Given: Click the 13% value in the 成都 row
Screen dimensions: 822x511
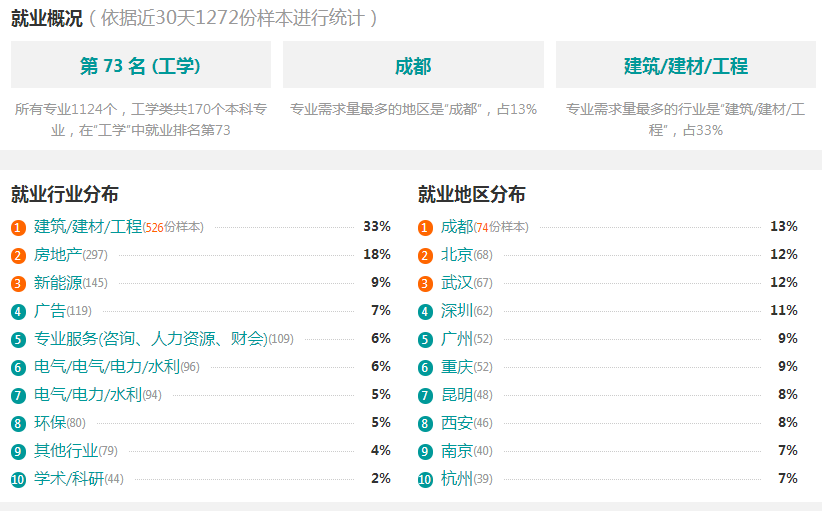Looking at the screenshot, I should point(784,226).
